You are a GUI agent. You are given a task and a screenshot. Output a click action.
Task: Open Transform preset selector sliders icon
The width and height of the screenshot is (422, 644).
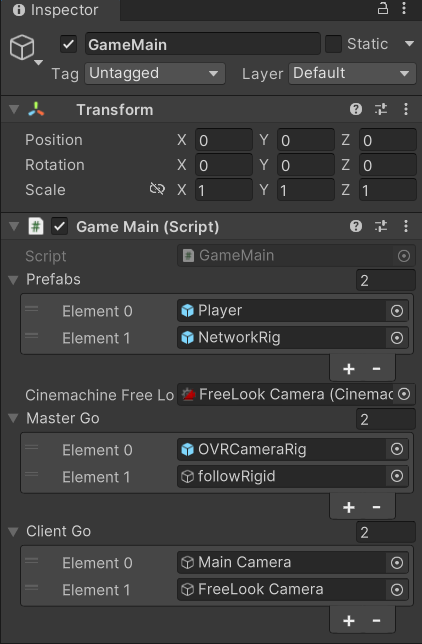(381, 109)
